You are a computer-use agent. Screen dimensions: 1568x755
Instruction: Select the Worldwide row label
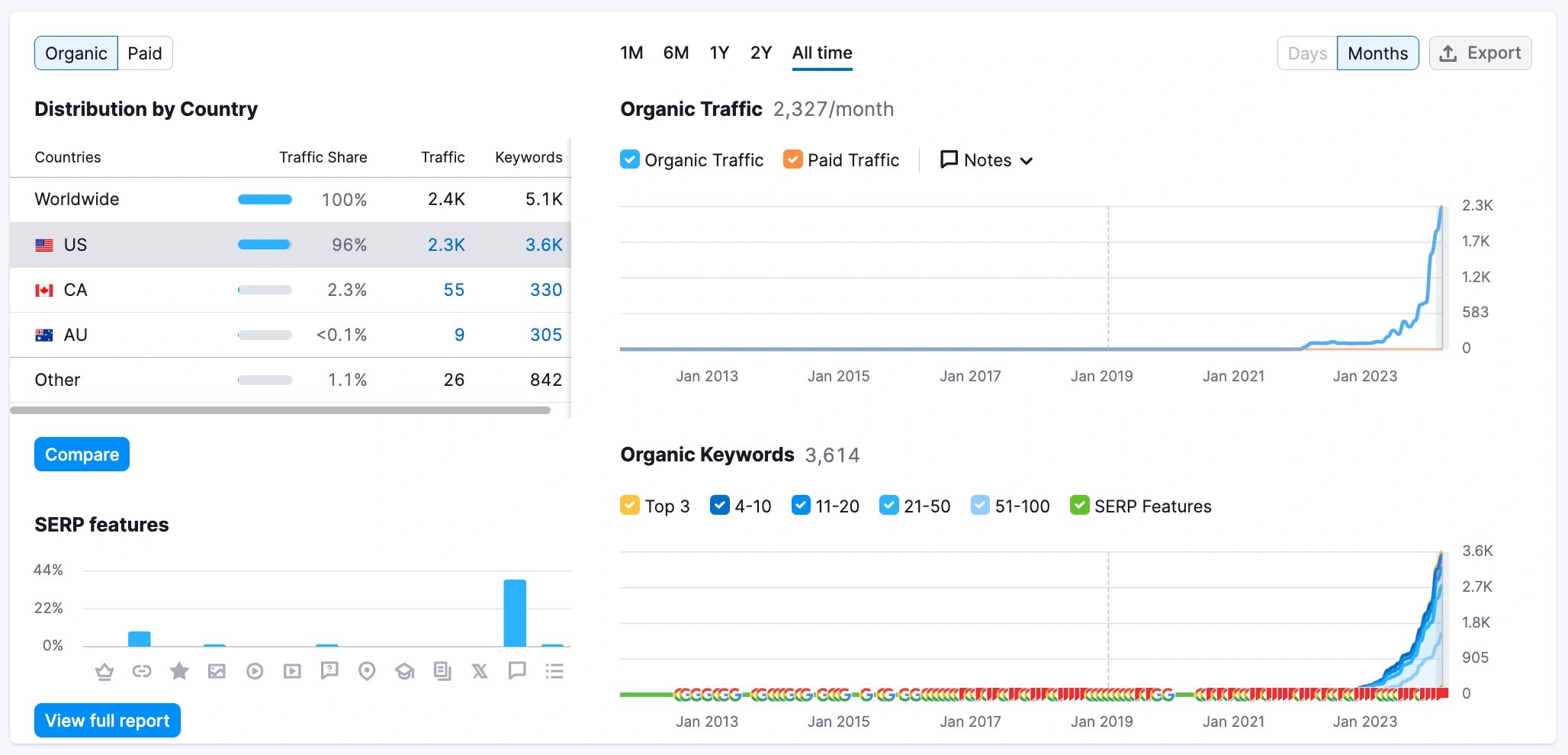(x=77, y=199)
